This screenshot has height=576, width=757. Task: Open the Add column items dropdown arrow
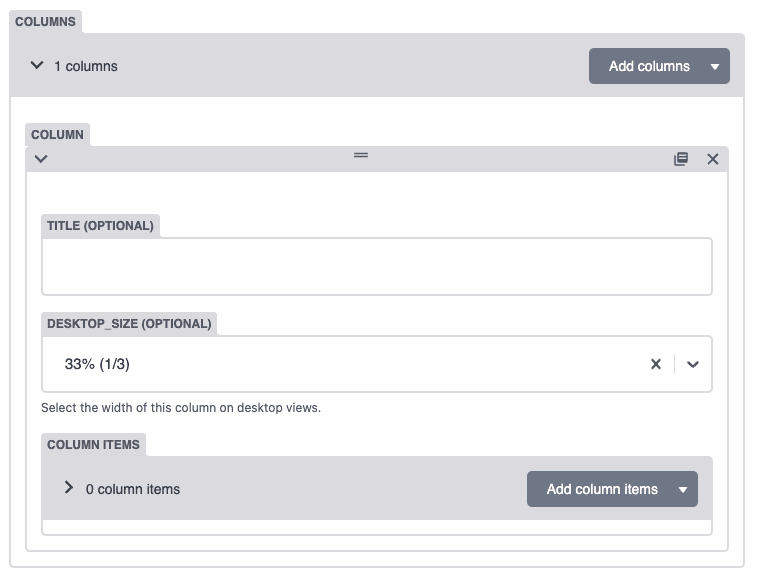pos(683,490)
